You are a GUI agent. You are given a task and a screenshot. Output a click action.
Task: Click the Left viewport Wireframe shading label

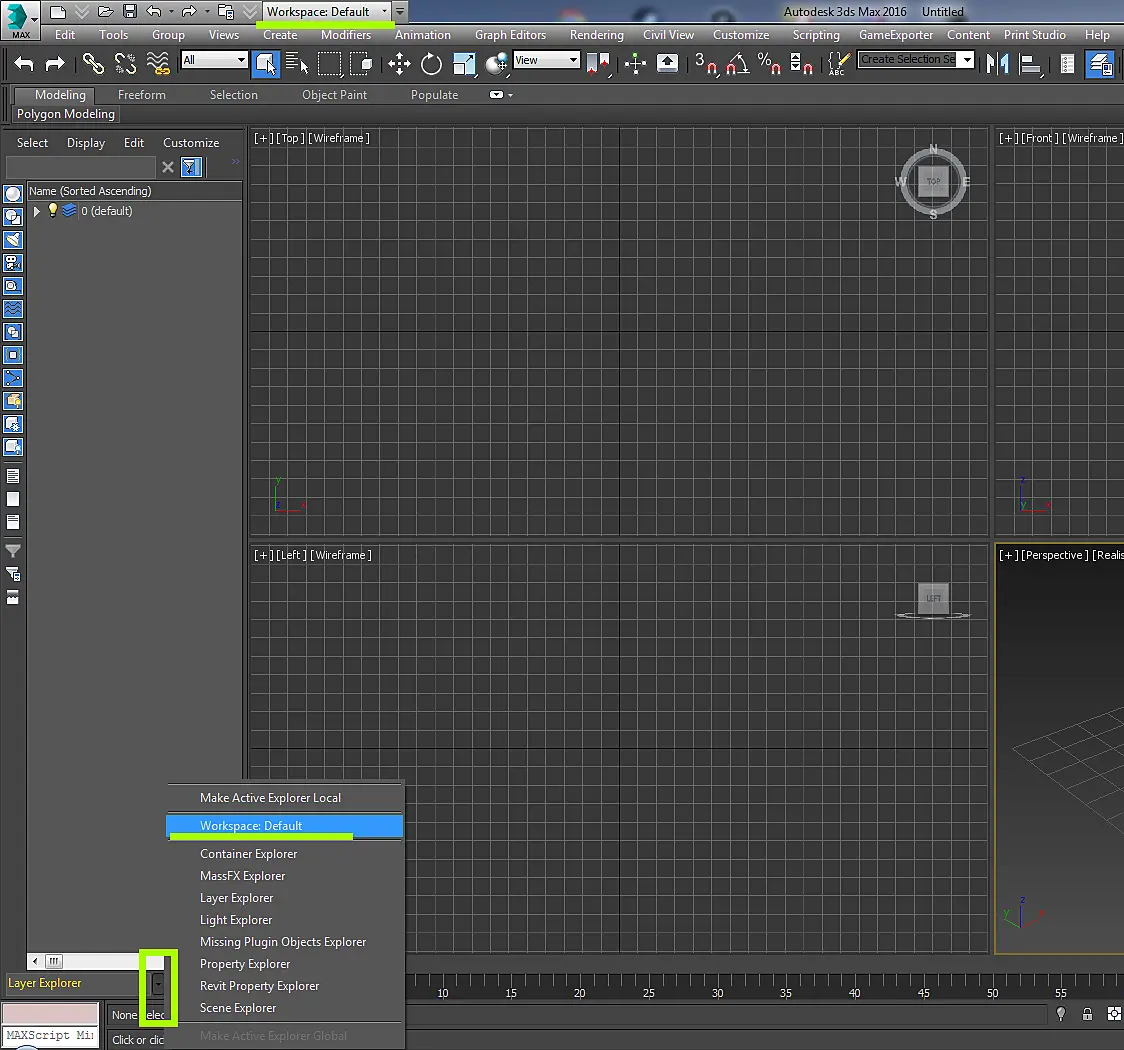click(x=340, y=555)
